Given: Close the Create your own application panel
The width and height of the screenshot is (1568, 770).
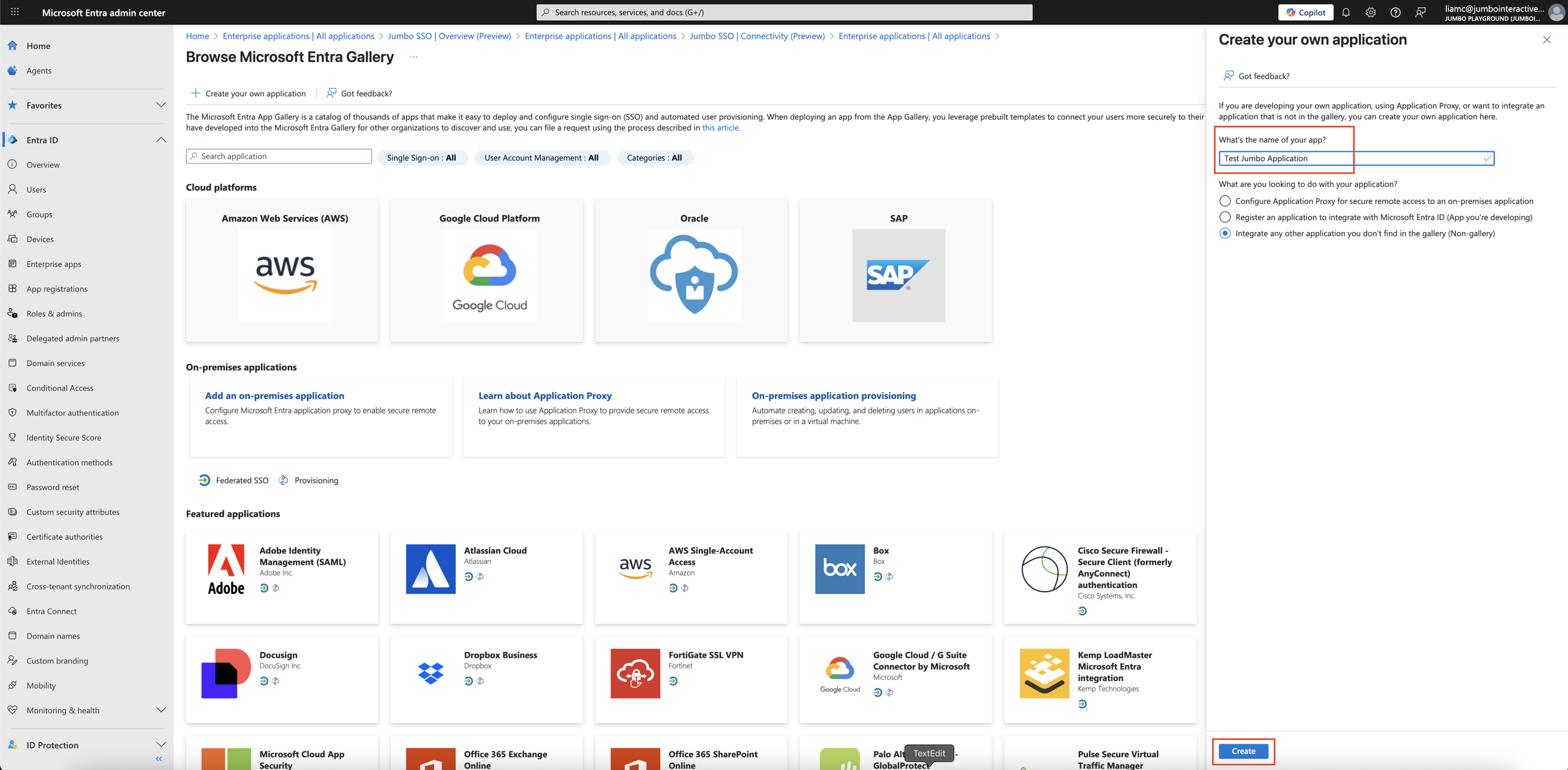Looking at the screenshot, I should pyautogui.click(x=1547, y=40).
